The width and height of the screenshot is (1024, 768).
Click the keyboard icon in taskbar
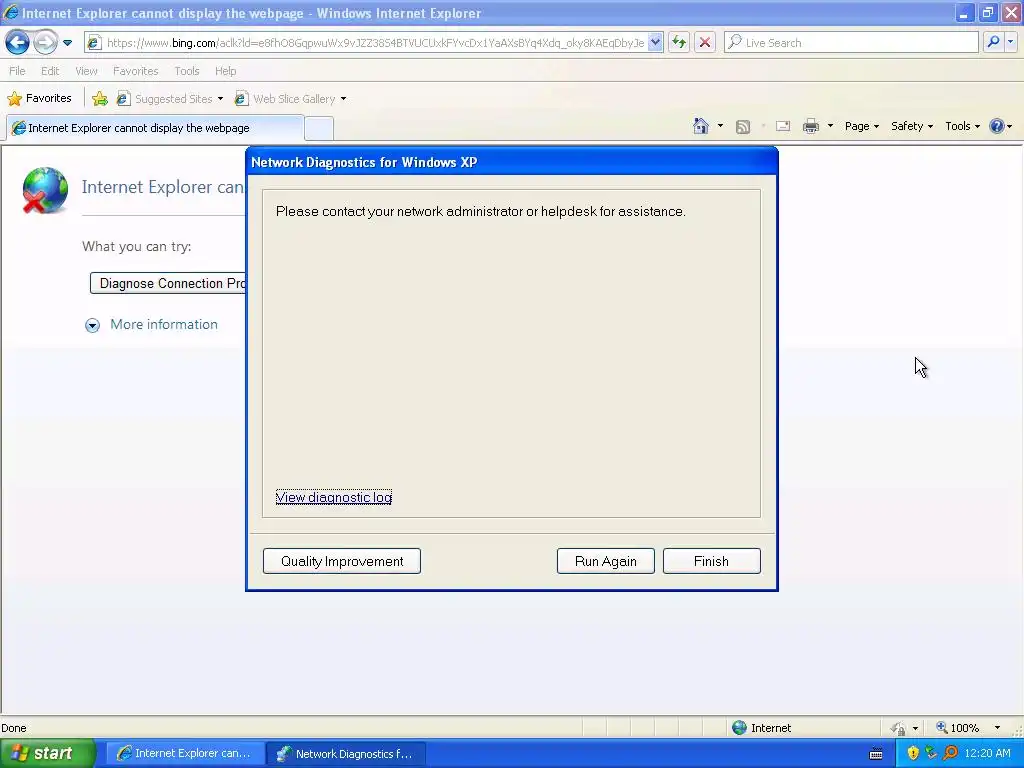tap(876, 754)
